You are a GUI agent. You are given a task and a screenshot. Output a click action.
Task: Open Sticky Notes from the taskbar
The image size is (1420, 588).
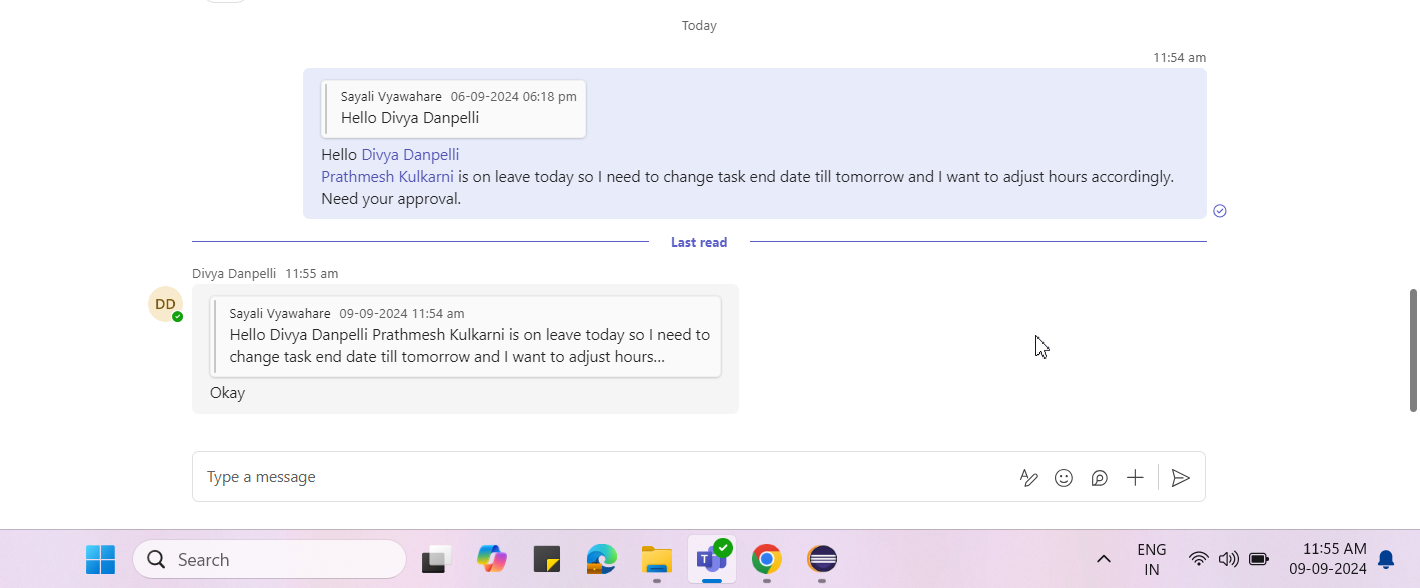(547, 559)
